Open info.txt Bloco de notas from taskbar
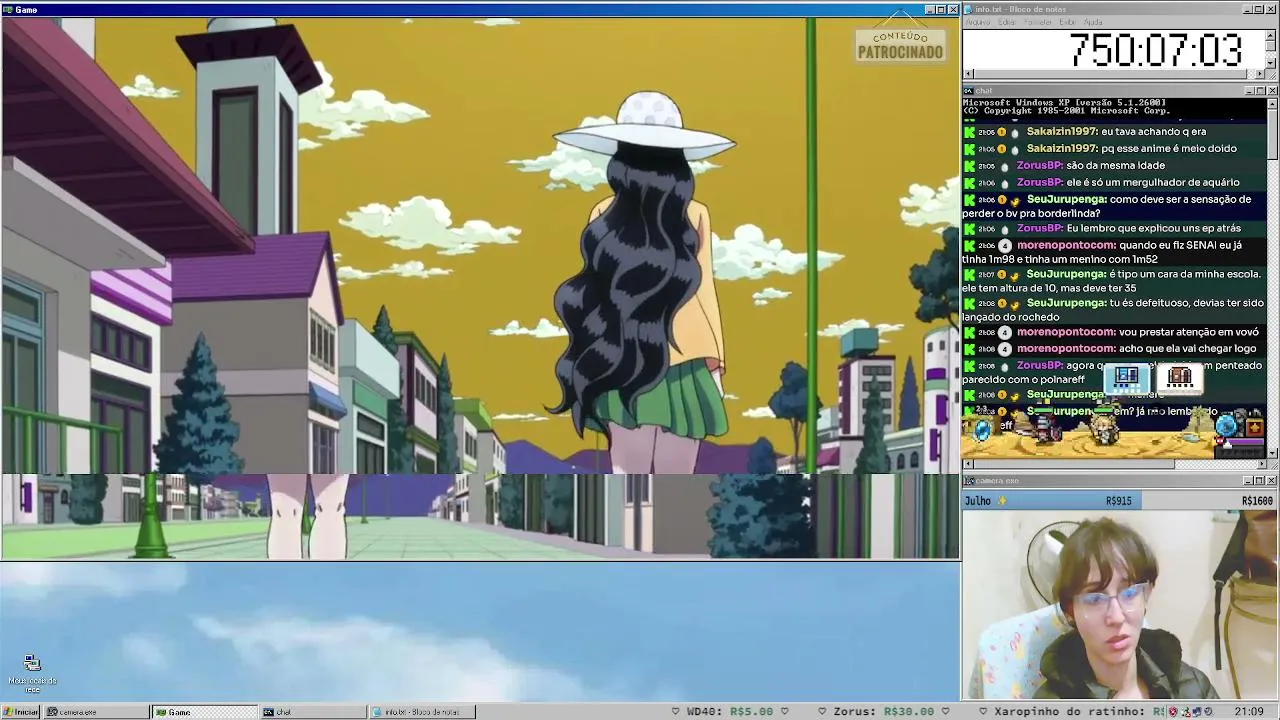 click(421, 712)
